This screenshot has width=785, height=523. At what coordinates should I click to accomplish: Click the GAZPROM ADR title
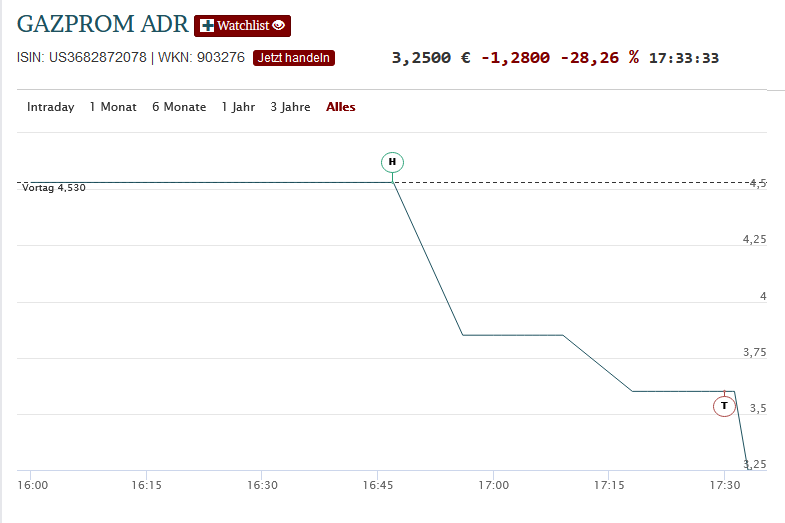click(x=103, y=24)
